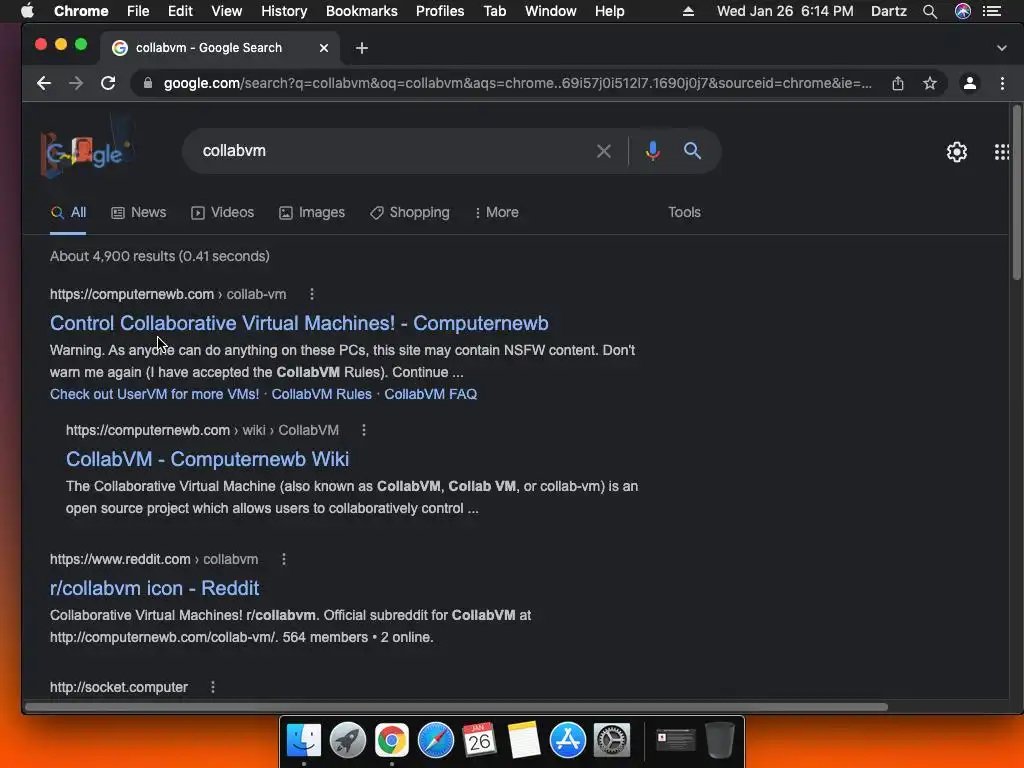Open Launchpad from the Dock
Screen dimensions: 1024x768
pos(347,740)
